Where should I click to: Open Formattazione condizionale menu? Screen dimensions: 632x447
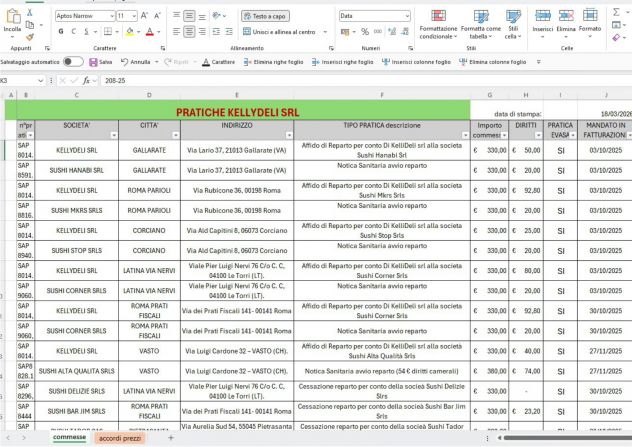[438, 24]
